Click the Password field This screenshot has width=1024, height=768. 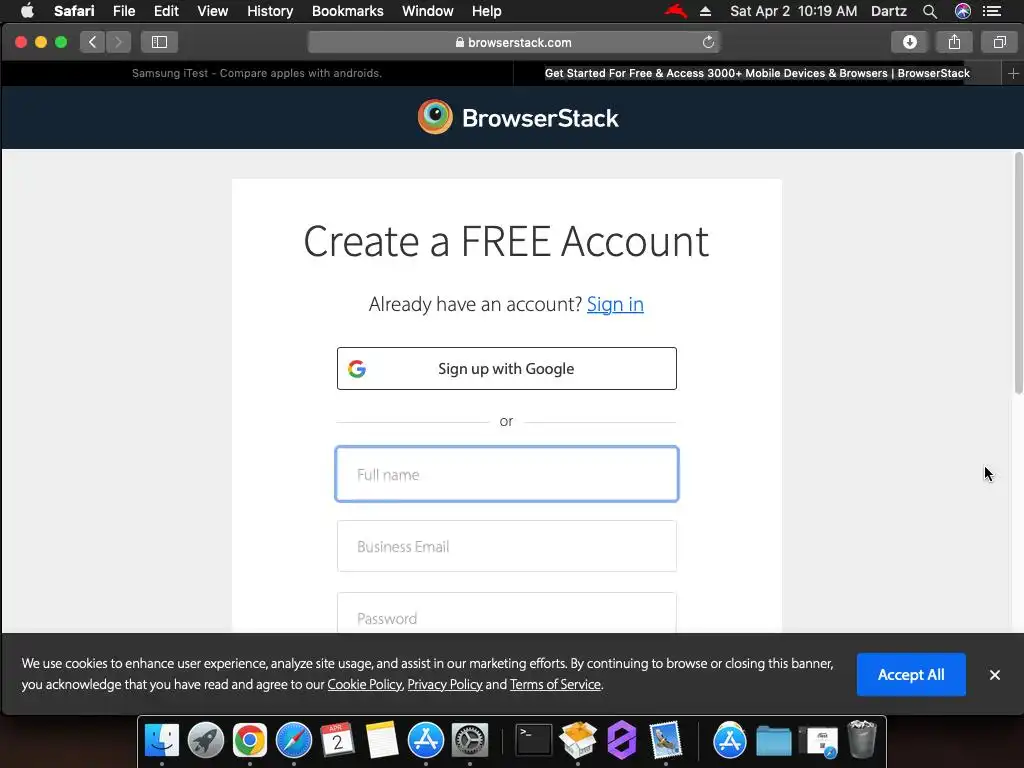click(507, 613)
